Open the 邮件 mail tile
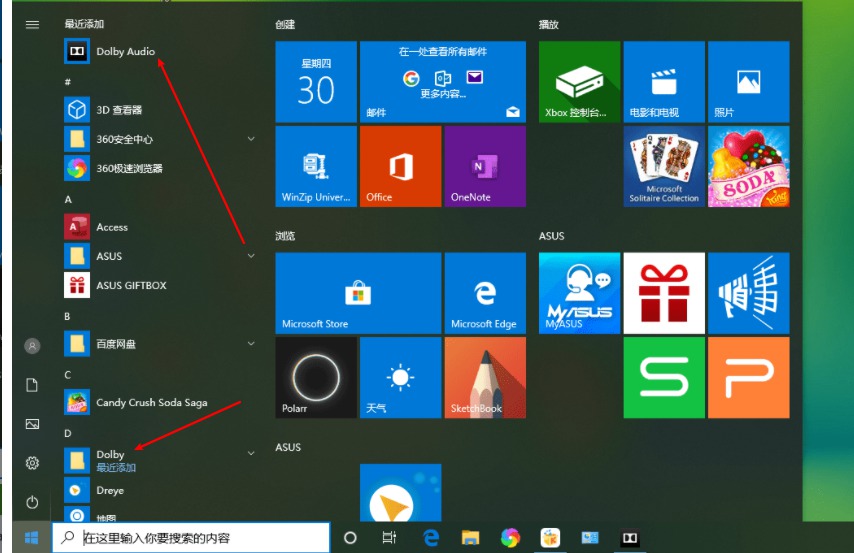Screen dimensions: 854x553 443,82
